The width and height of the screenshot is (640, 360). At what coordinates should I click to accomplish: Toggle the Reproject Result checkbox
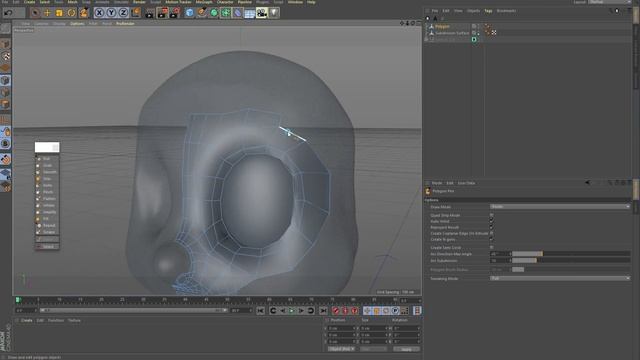(491, 227)
